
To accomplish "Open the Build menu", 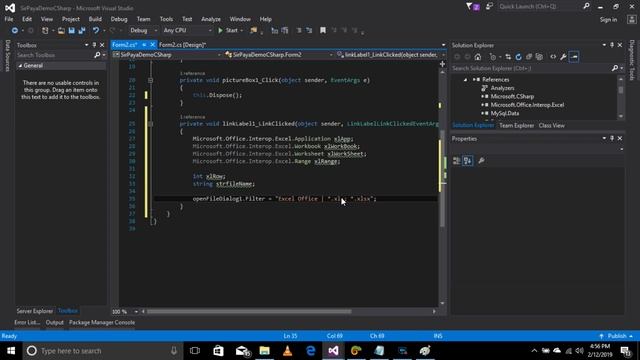I will click(95, 19).
